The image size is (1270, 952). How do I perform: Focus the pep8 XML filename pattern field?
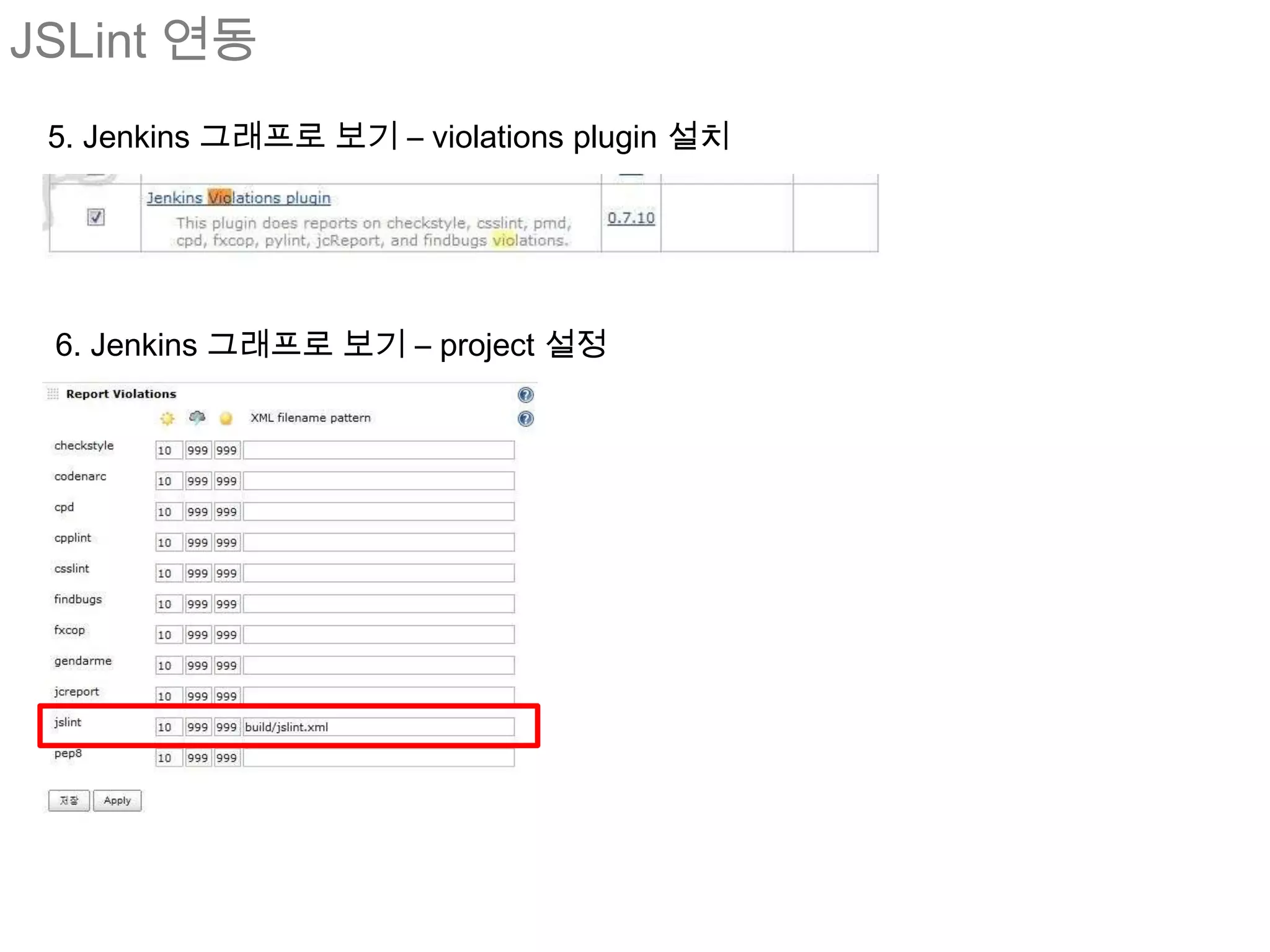coord(378,758)
